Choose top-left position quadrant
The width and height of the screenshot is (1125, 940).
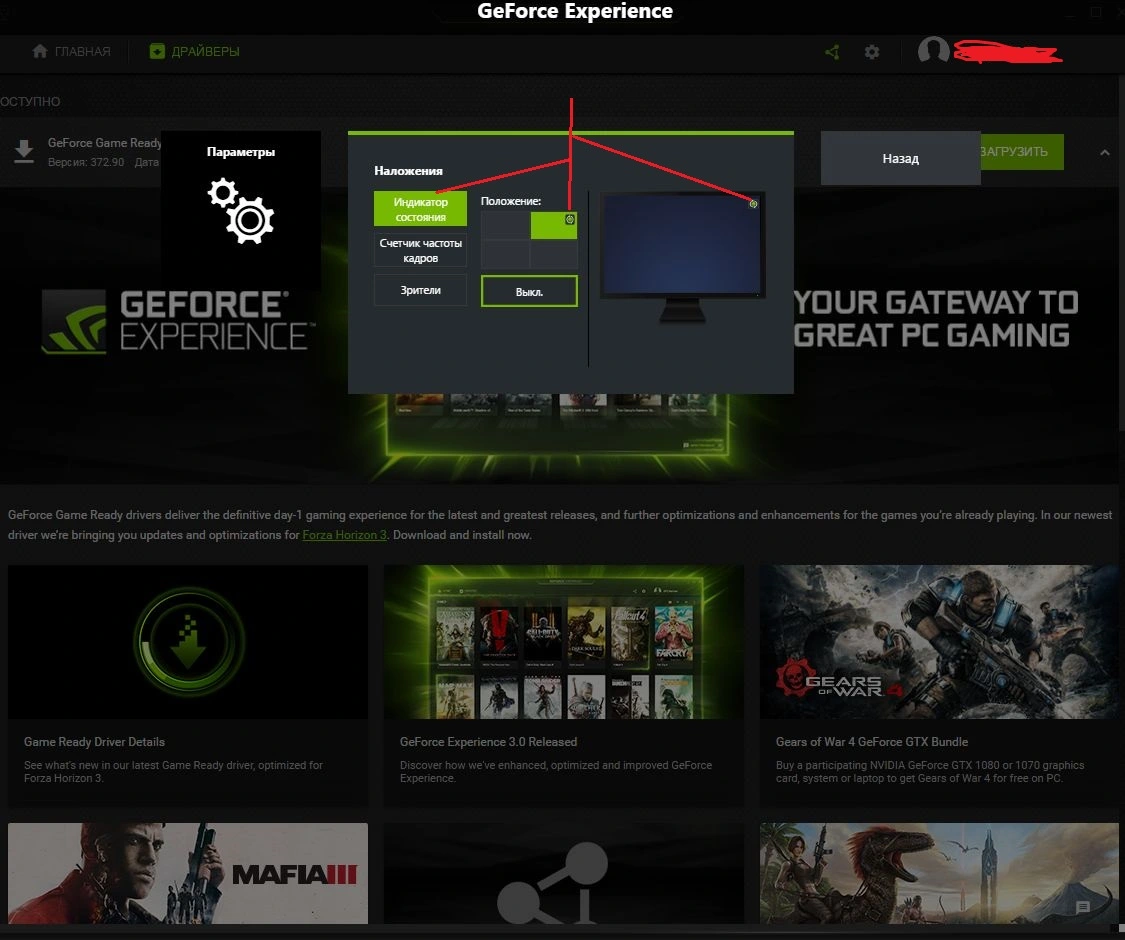pos(505,225)
